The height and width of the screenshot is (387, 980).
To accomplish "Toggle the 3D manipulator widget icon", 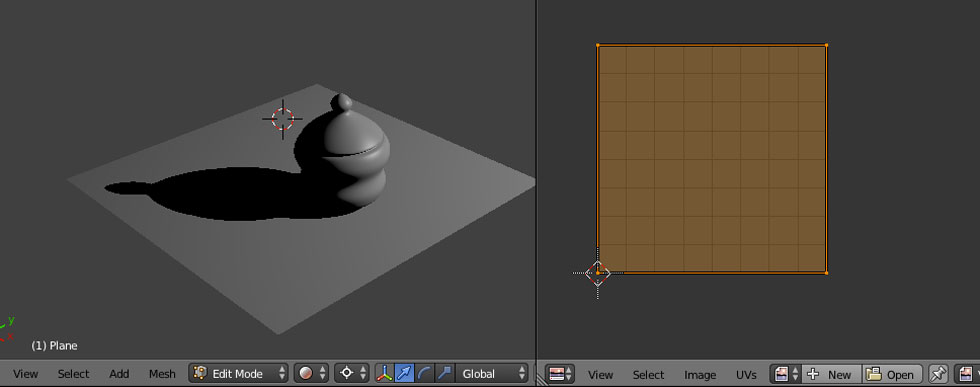I will [384, 374].
